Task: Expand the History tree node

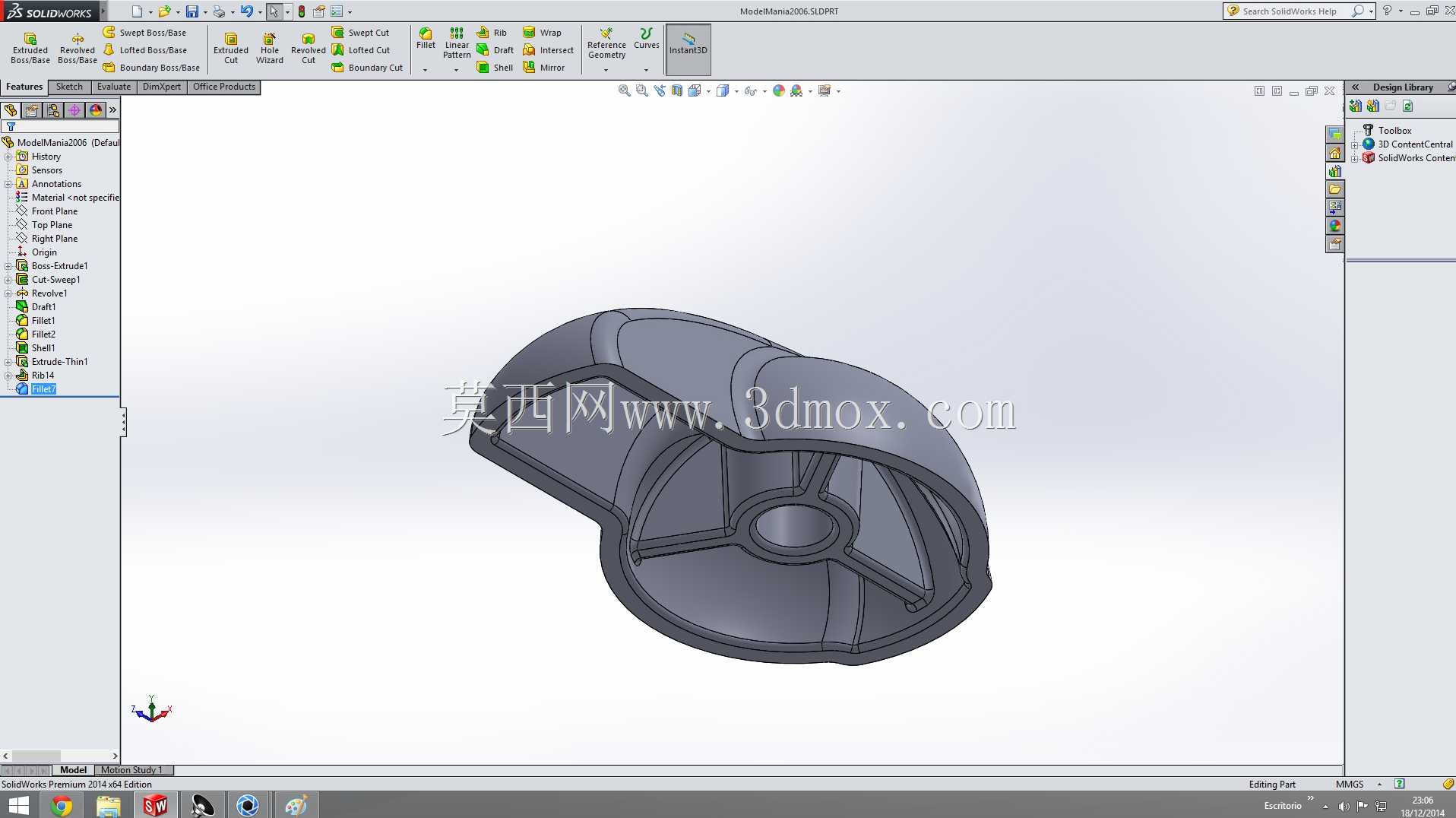Action: (x=8, y=157)
